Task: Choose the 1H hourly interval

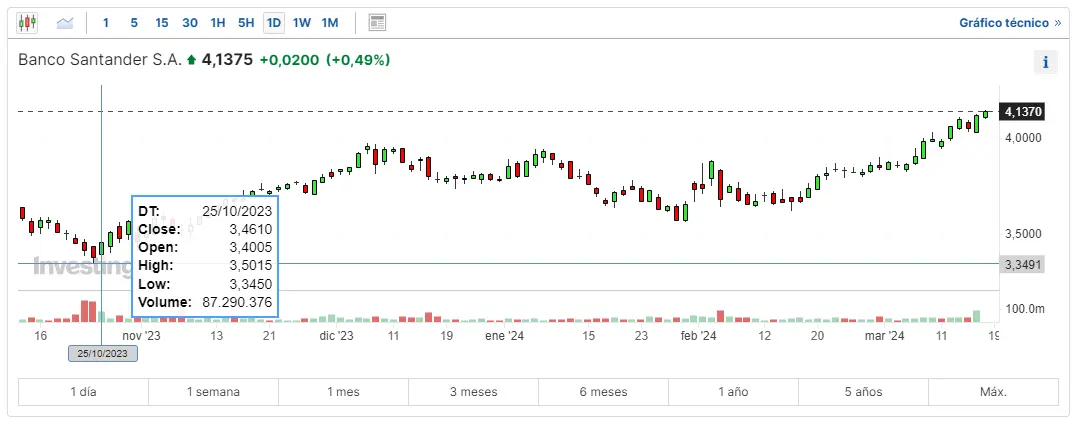Action: 218,22
